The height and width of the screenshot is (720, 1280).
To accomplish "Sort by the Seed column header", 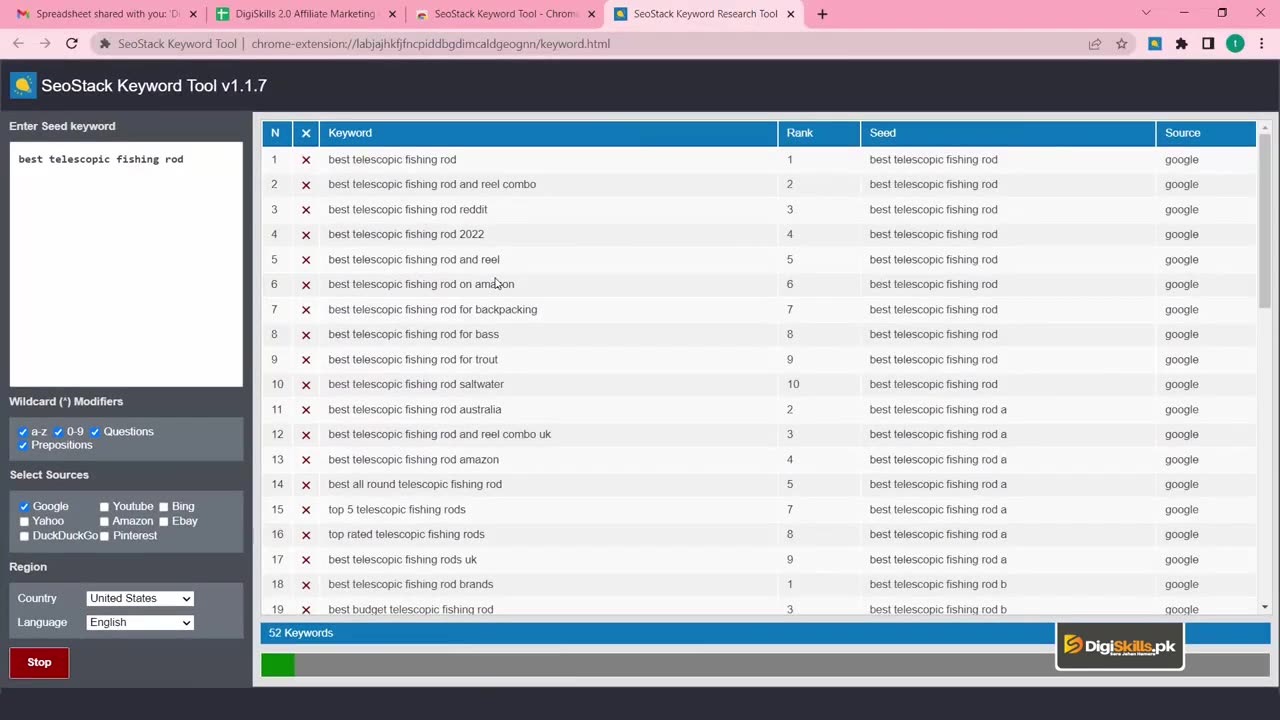I will (x=1008, y=133).
